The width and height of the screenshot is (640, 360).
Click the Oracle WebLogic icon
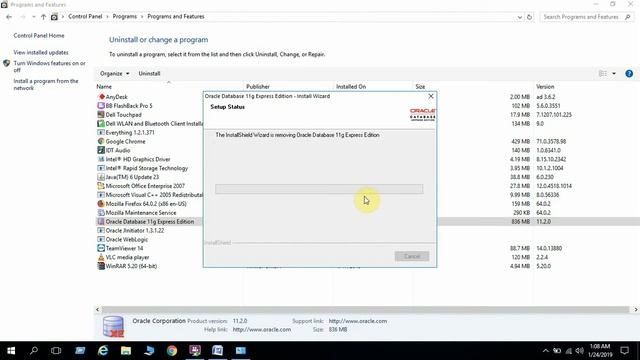[x=101, y=239]
